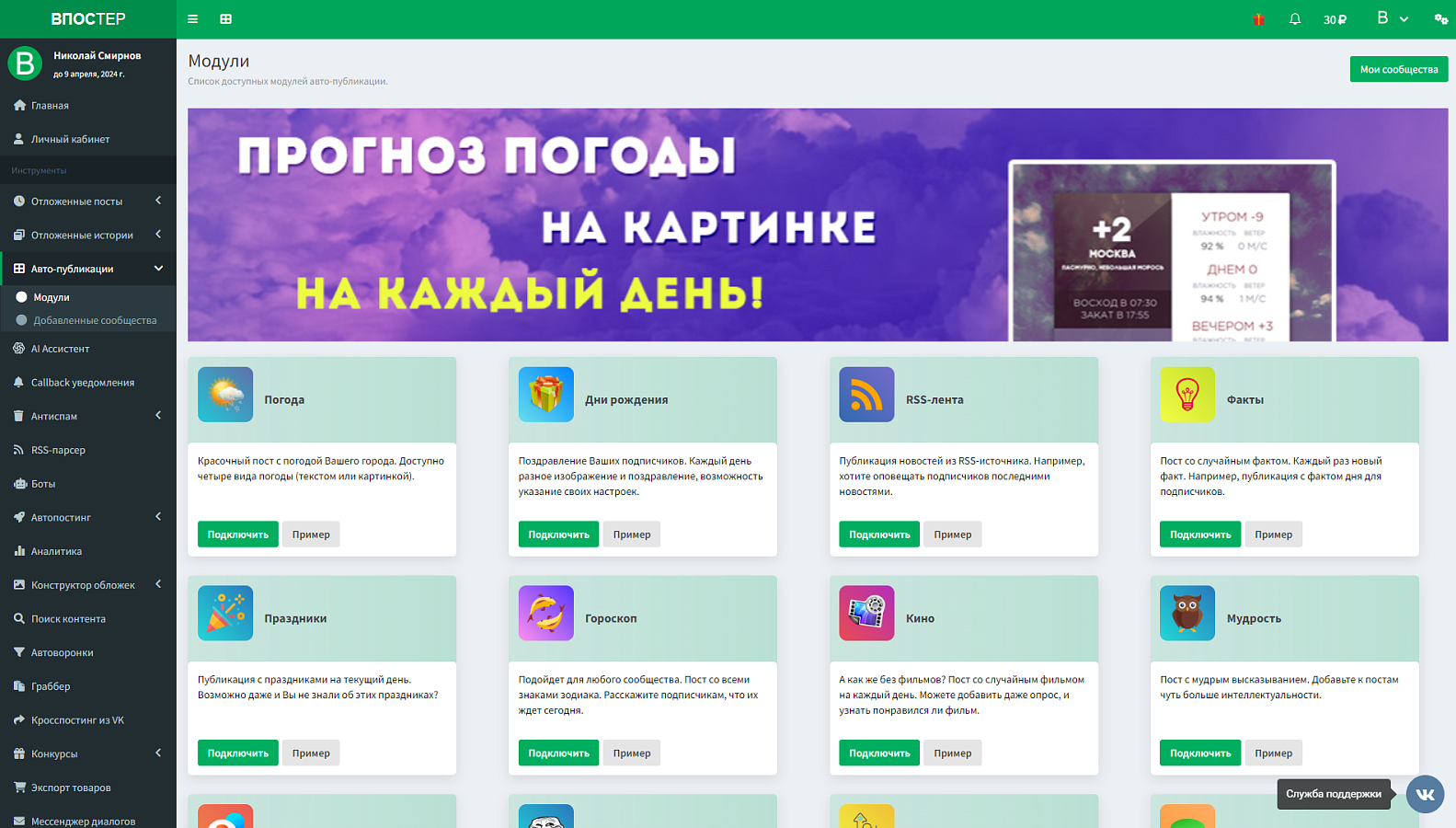Click the Погода module icon
The image size is (1456, 828).
[x=225, y=395]
